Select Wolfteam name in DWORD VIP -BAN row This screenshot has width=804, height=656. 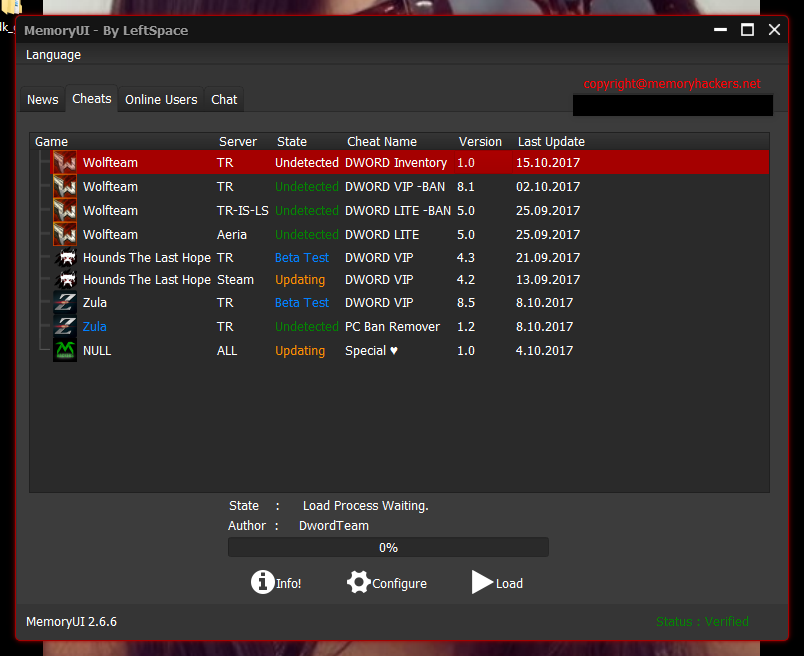110,187
